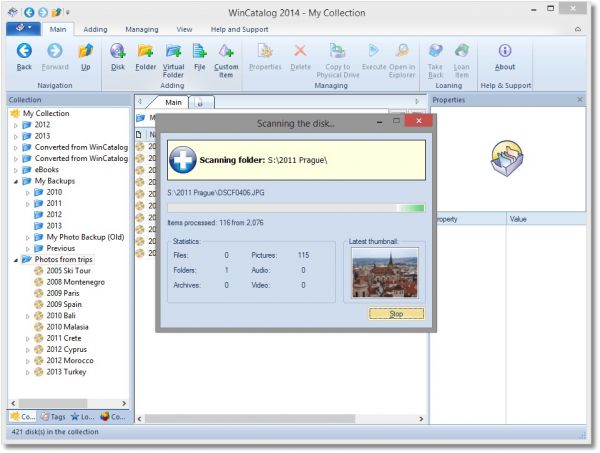Click the File add icon
600x453 pixels.
[199, 52]
